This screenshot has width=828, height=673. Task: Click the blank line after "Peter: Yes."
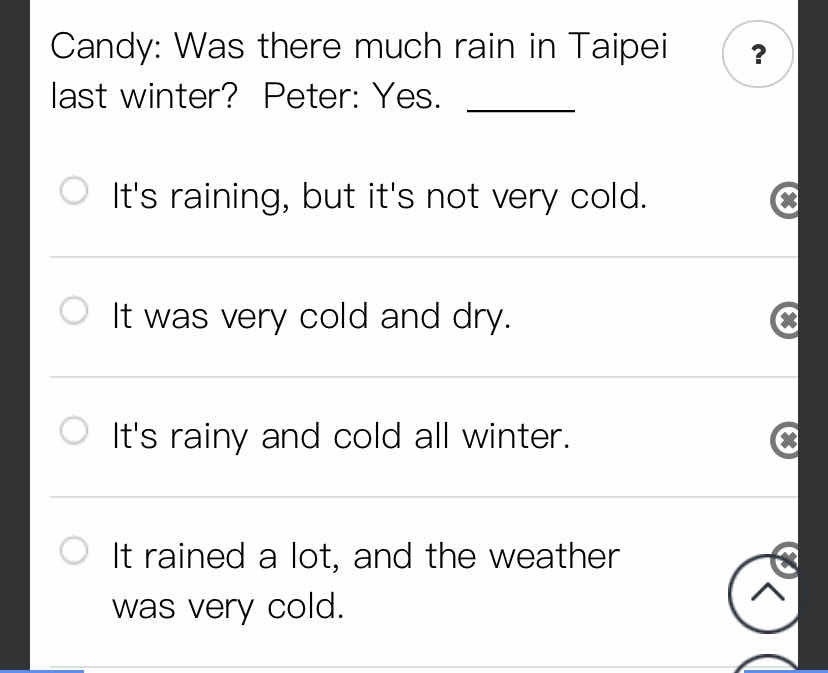(521, 108)
